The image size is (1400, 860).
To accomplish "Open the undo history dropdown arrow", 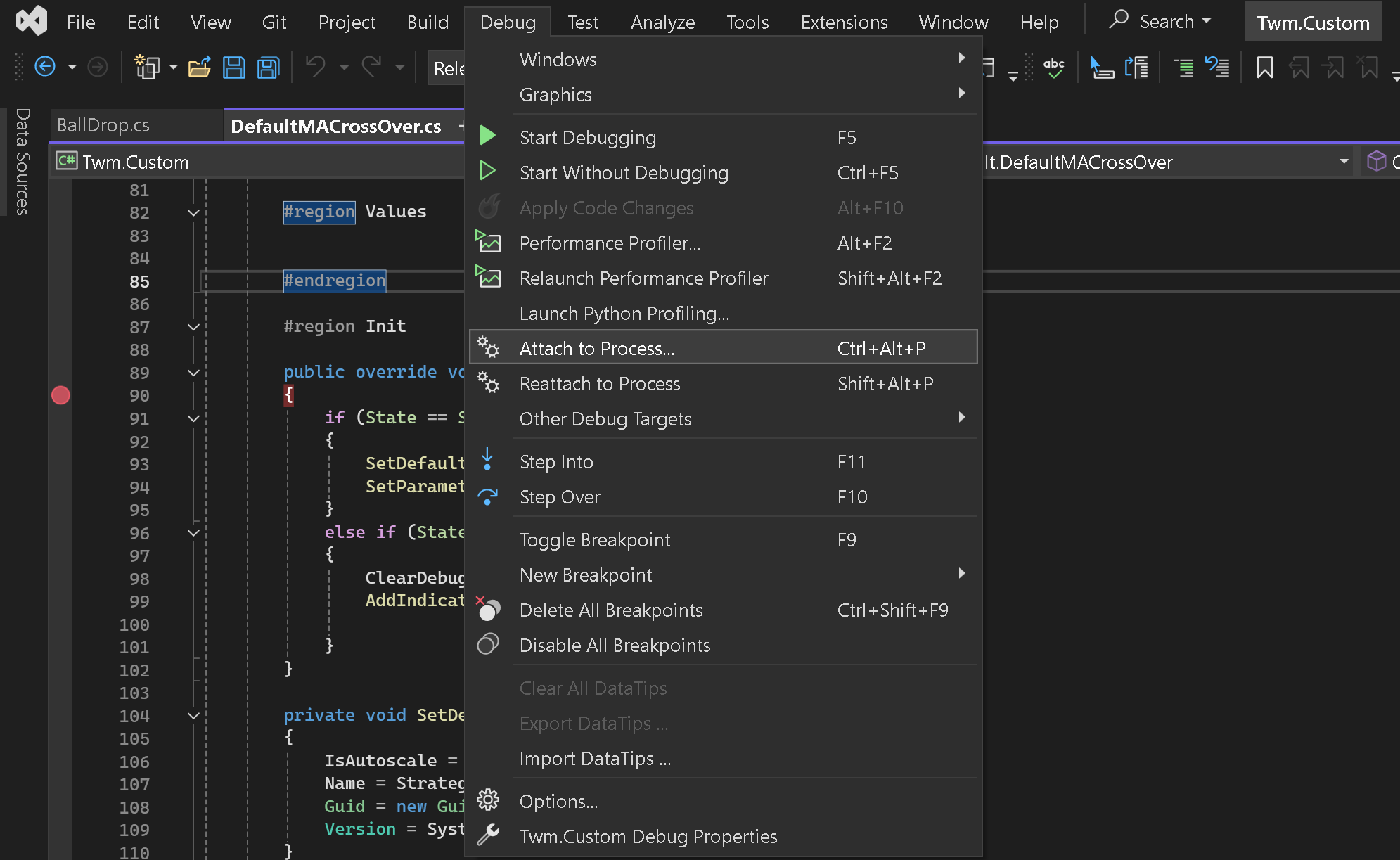I will [x=344, y=68].
